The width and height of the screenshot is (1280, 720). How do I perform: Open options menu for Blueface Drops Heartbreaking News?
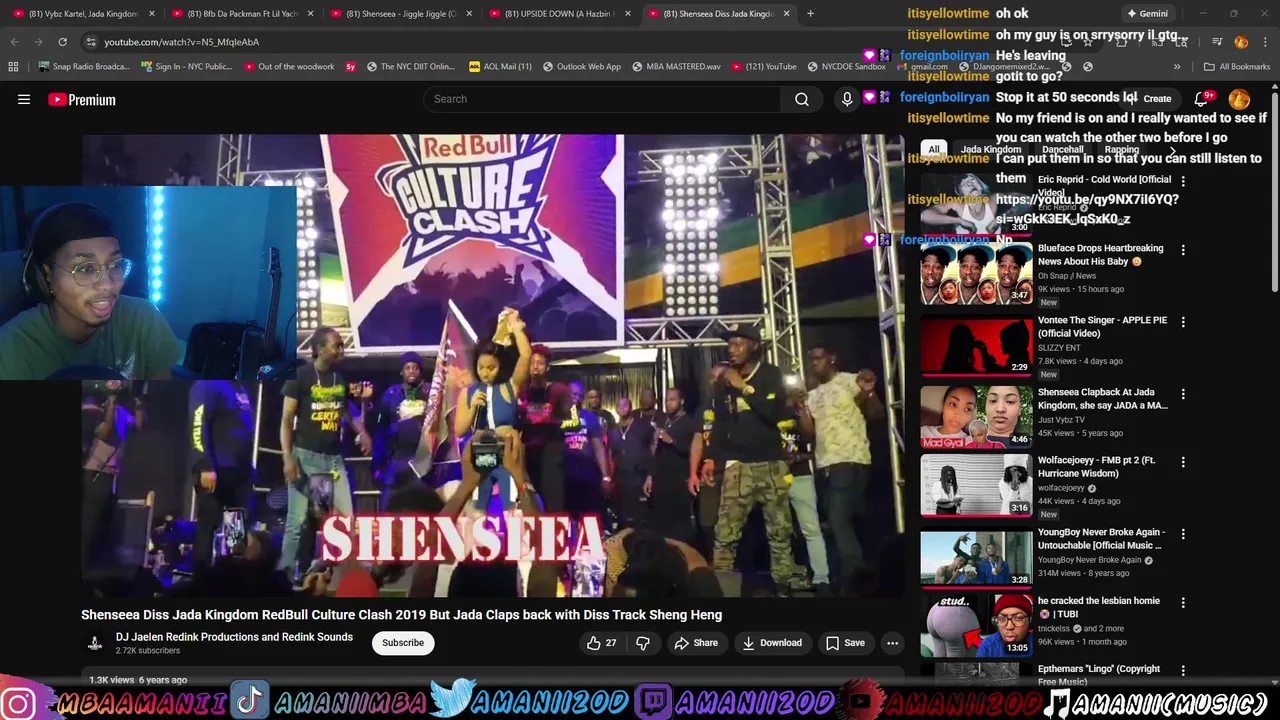[1183, 250]
